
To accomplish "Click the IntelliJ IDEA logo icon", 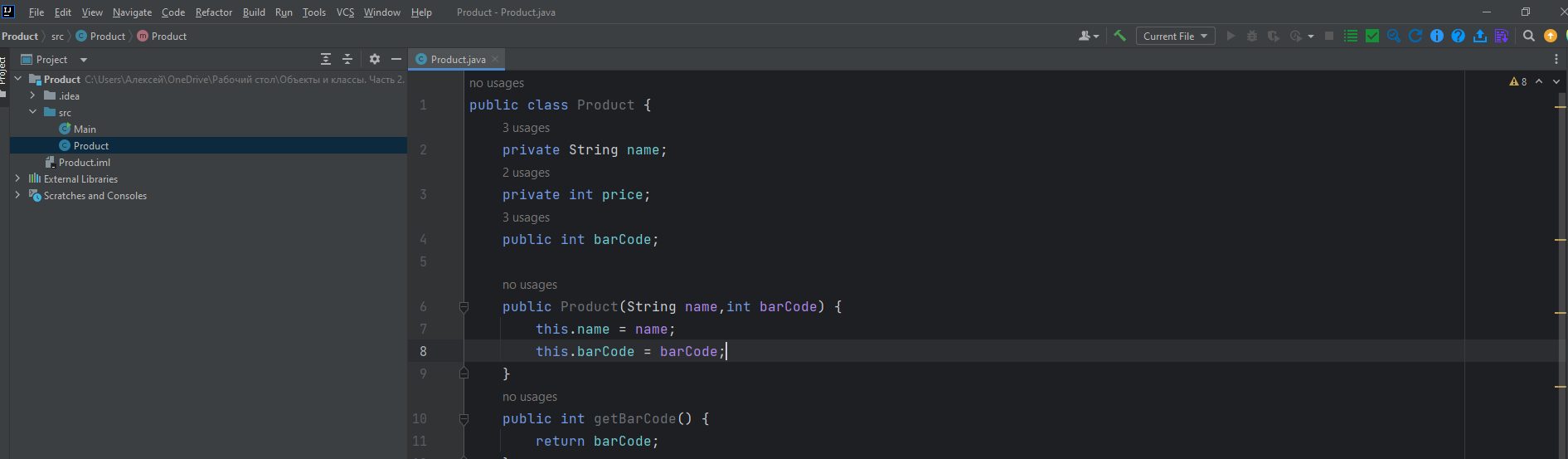I will coord(8,12).
